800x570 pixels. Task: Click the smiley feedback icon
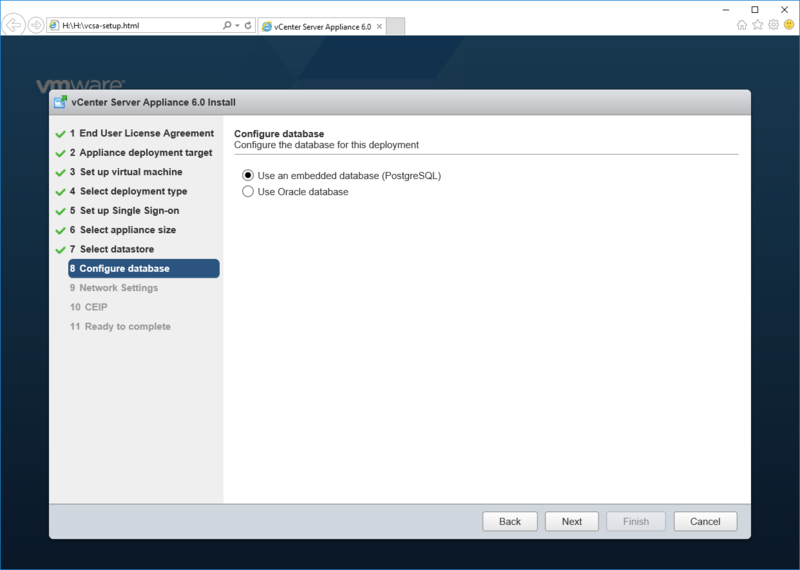[x=789, y=24]
